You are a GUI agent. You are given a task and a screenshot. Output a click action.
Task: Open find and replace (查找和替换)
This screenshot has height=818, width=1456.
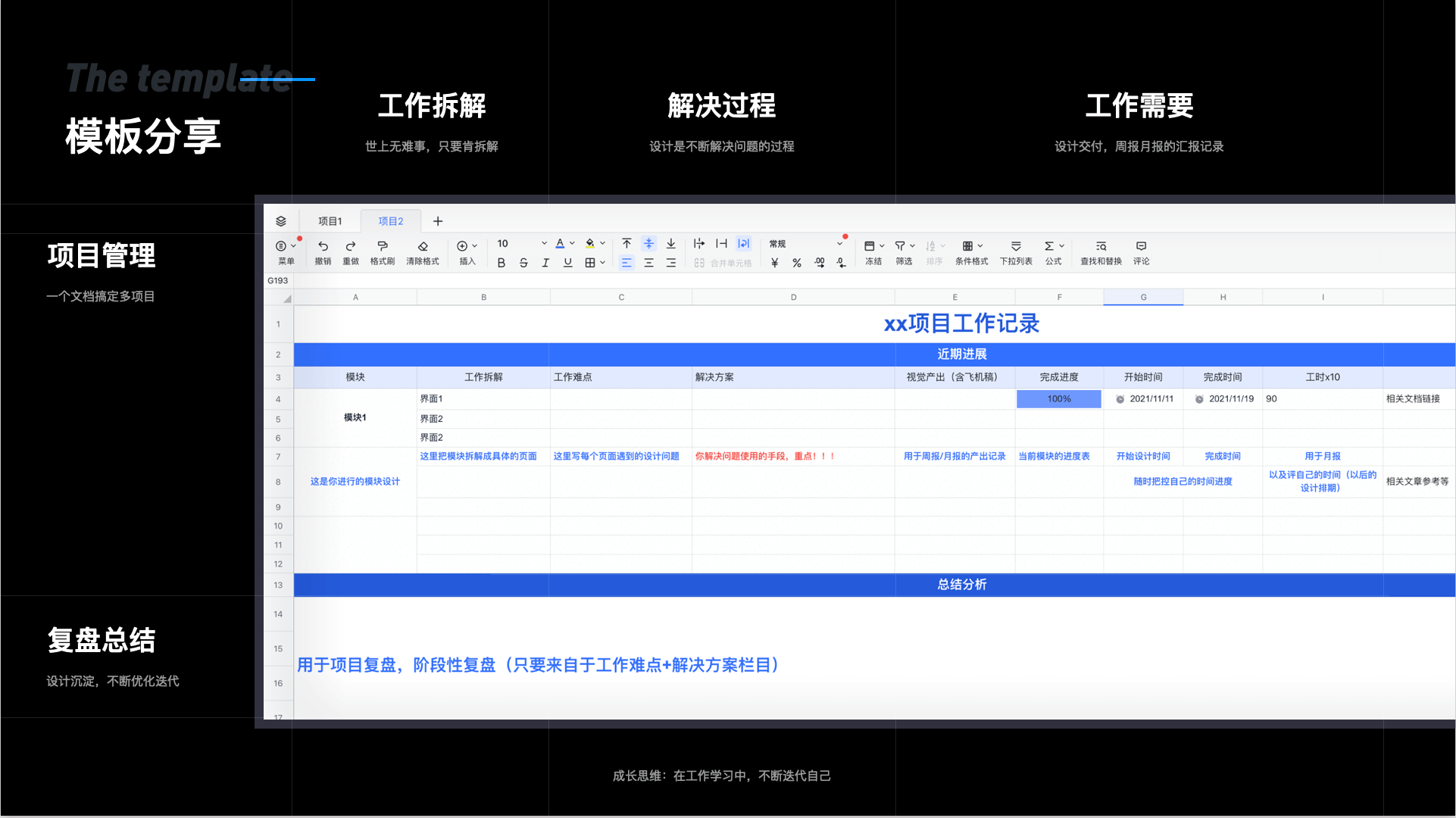(x=1101, y=246)
